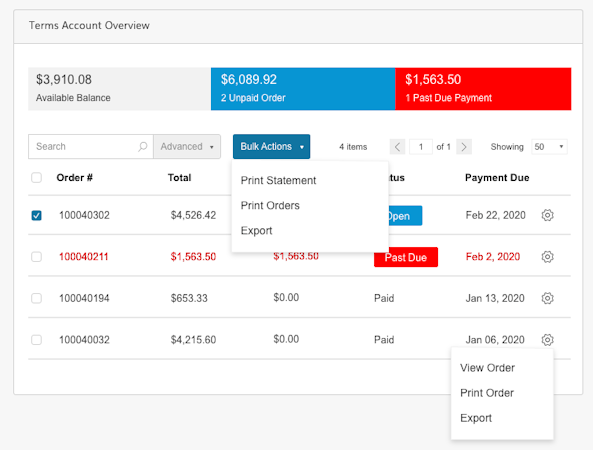The width and height of the screenshot is (593, 450).
Task: Go to previous page arrow
Action: 397,147
